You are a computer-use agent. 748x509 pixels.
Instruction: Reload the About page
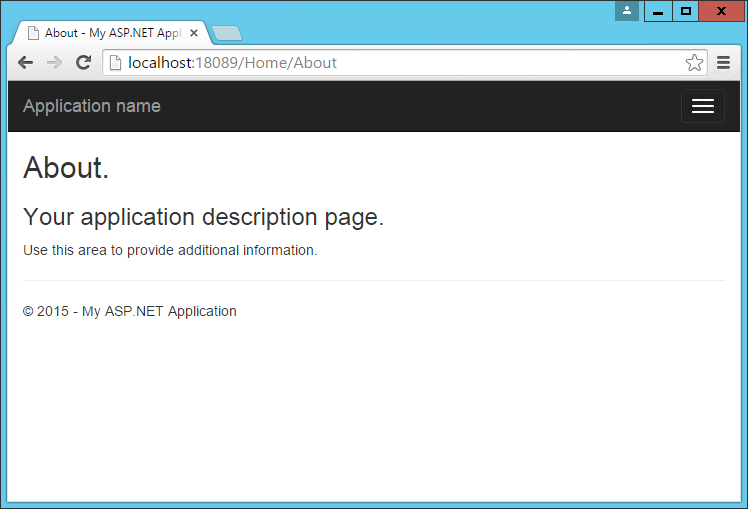(84, 63)
